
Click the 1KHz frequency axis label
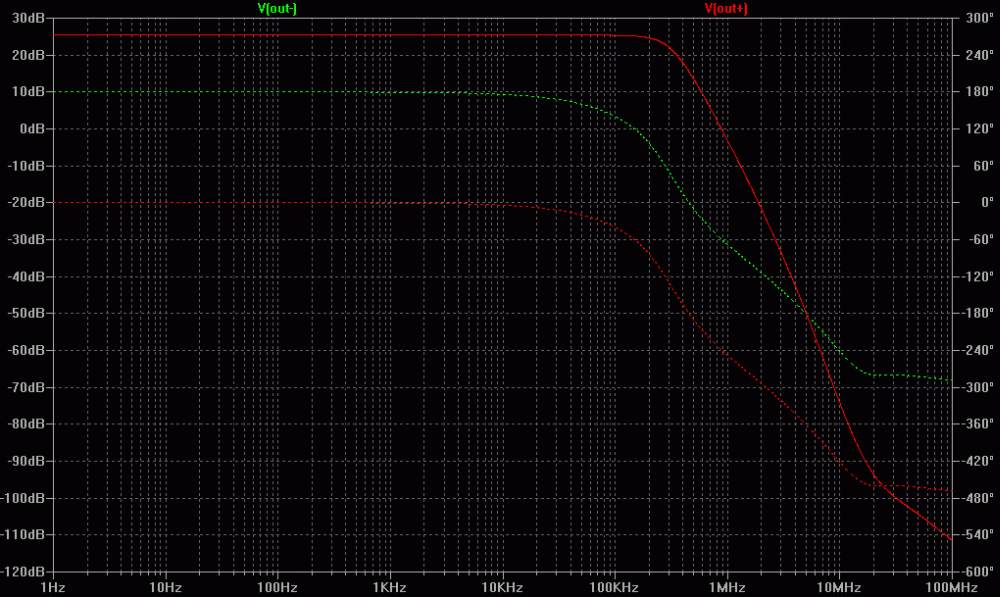(390, 587)
